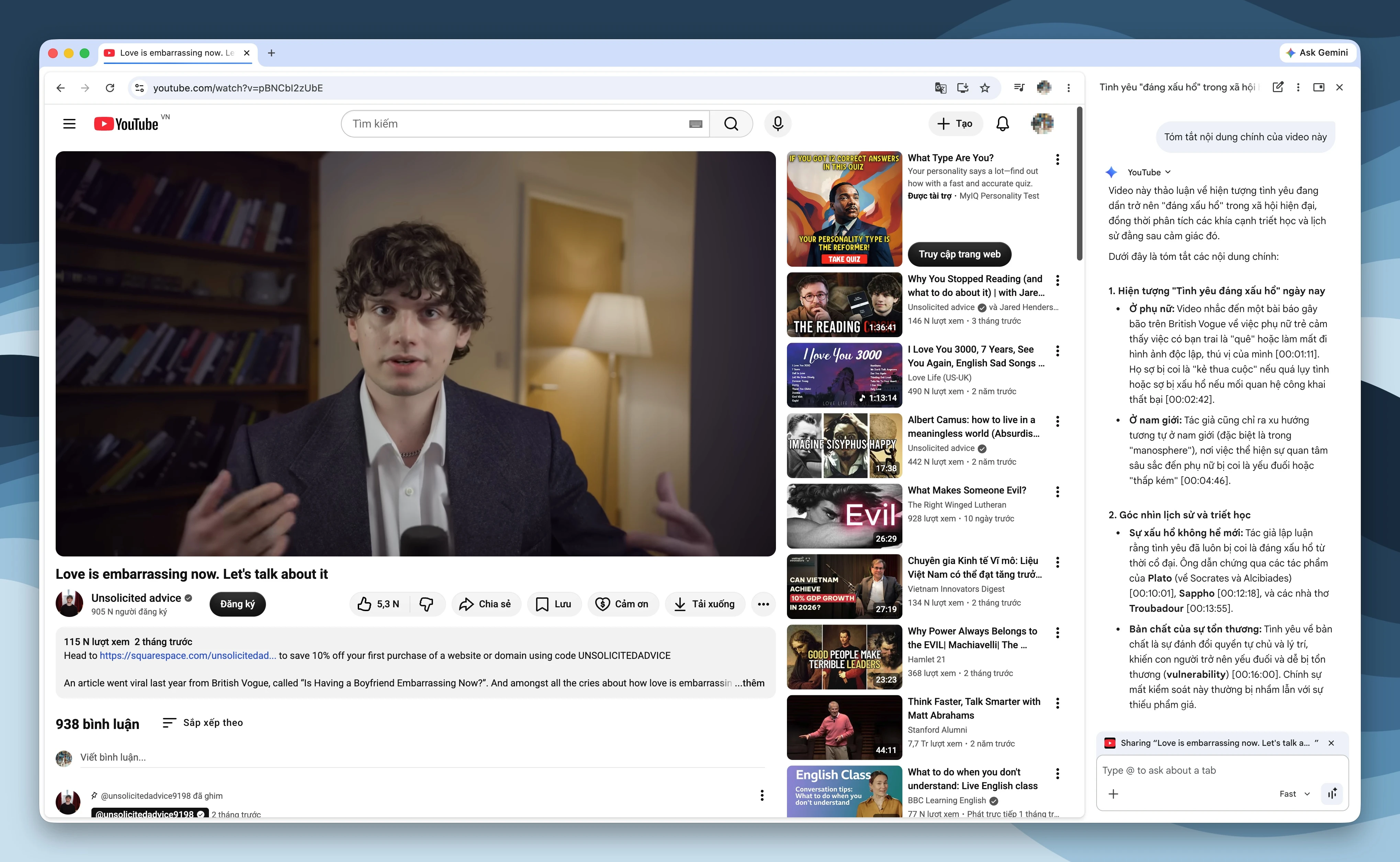Open YouTube notifications bell
The width and height of the screenshot is (1400, 862).
[x=1003, y=124]
